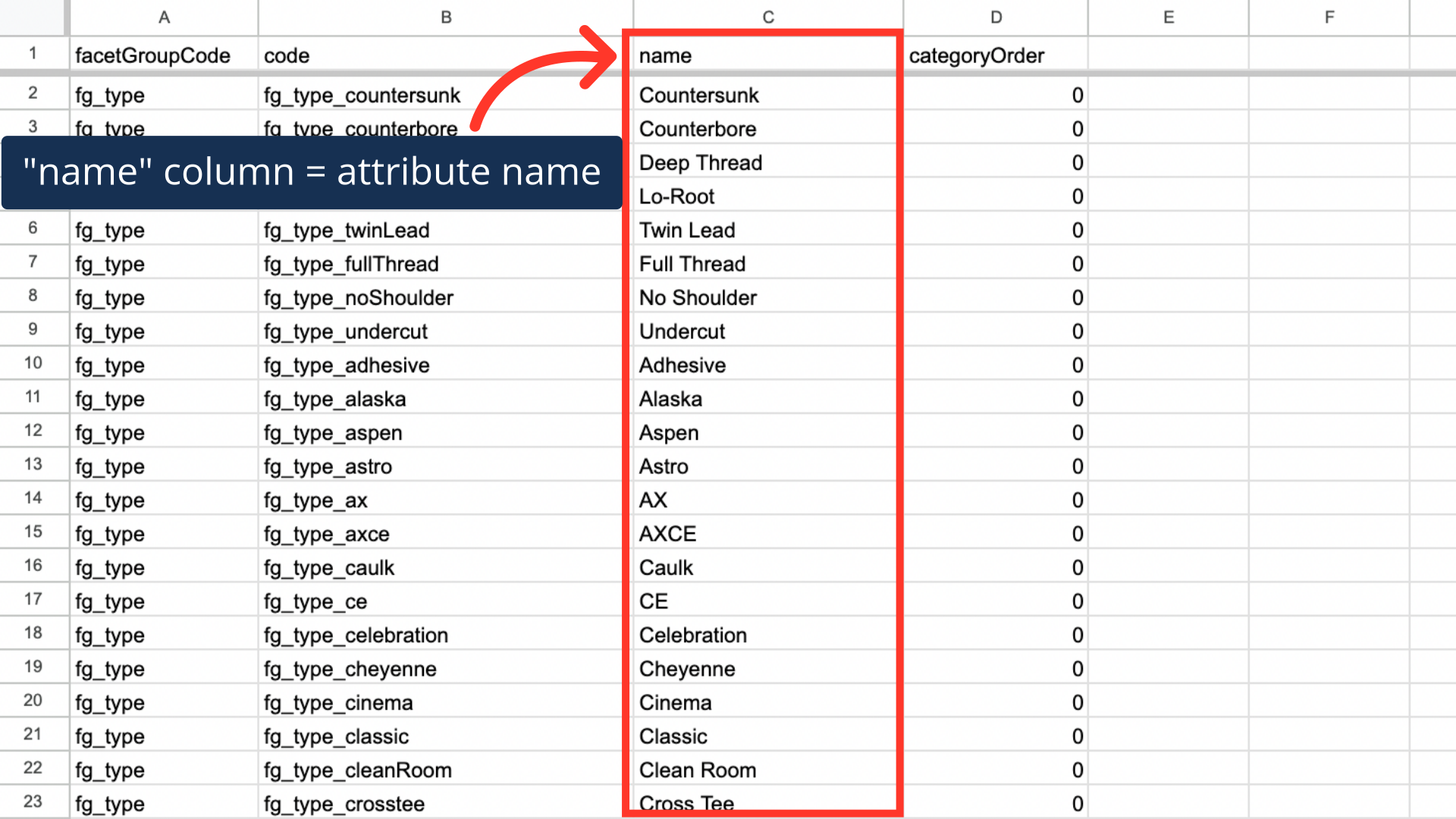Select cell containing 'fg_type_countersunk'
1456x819 pixels.
(x=362, y=96)
